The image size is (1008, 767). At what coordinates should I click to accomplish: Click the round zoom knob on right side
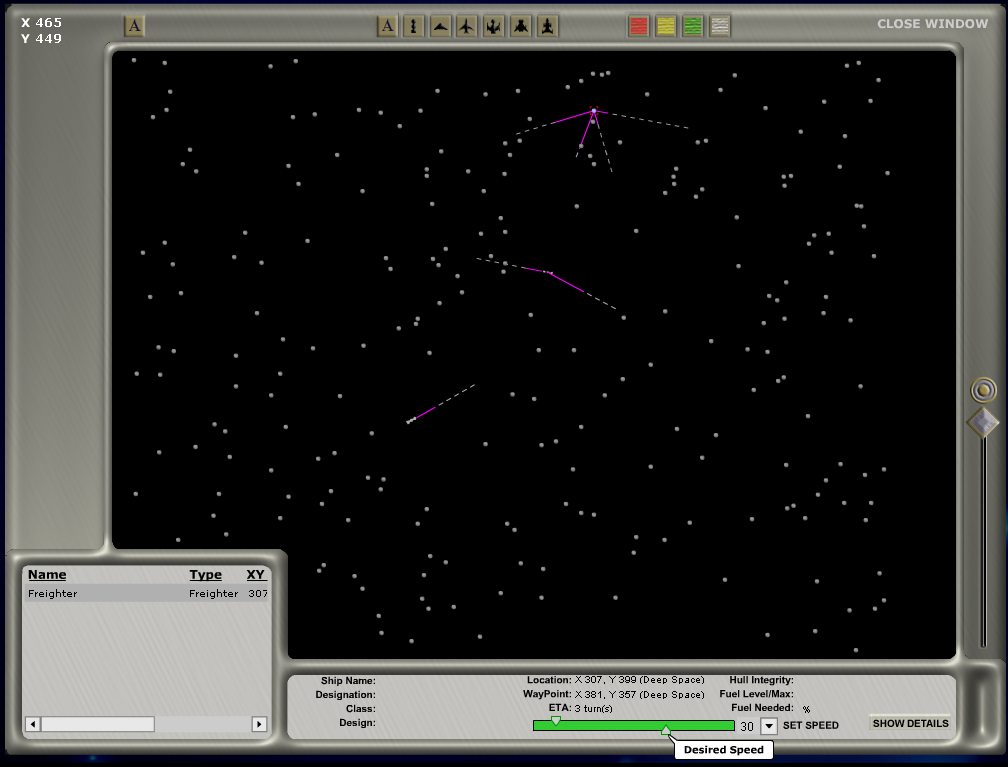click(983, 390)
